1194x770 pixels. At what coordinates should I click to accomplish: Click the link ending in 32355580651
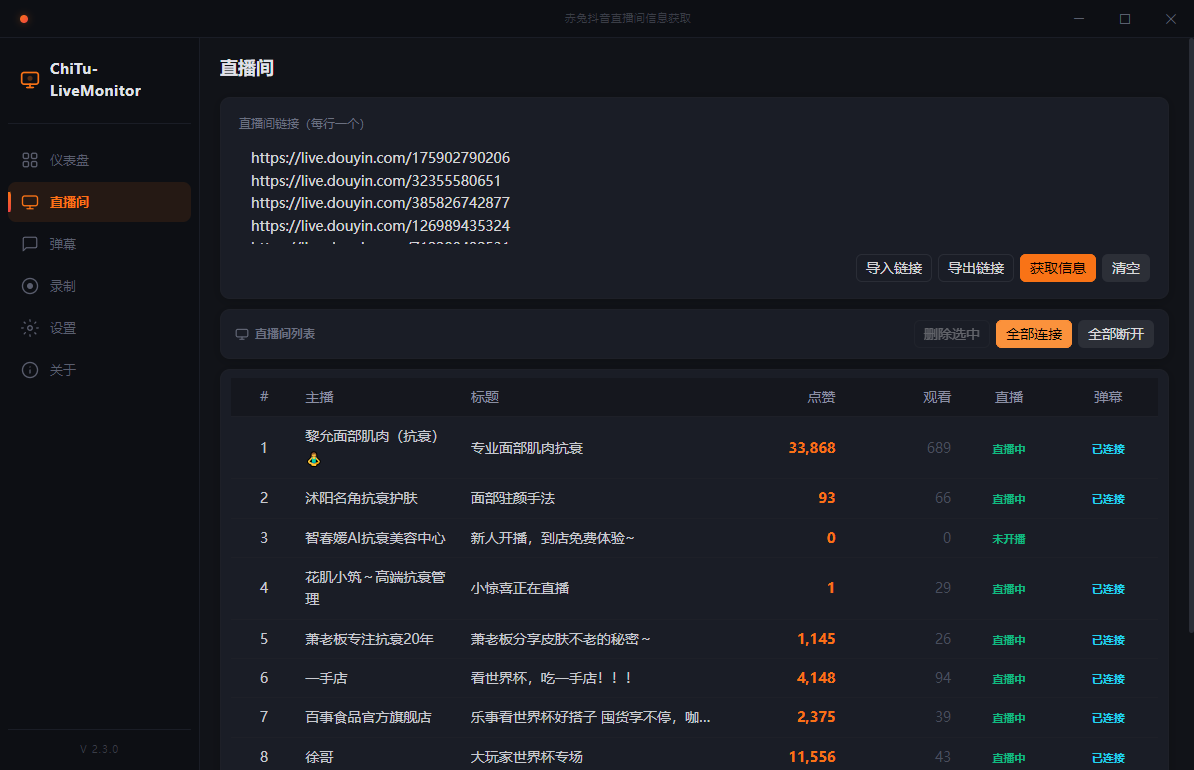point(376,181)
